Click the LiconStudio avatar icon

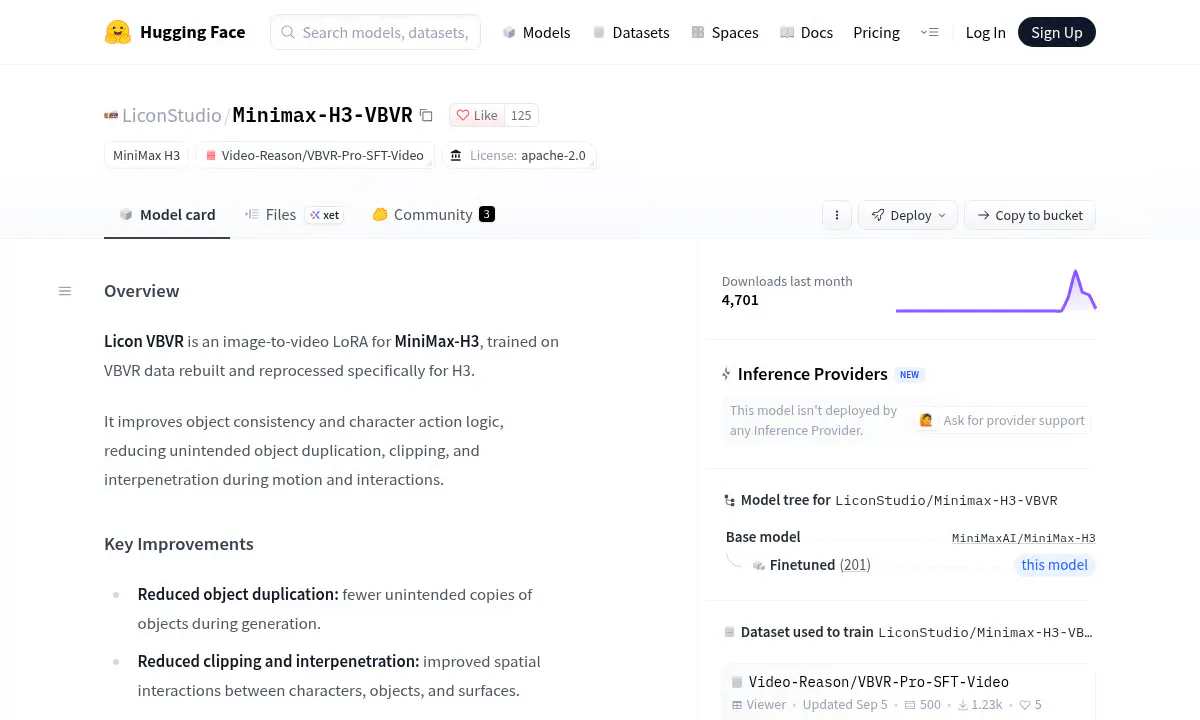[111, 115]
